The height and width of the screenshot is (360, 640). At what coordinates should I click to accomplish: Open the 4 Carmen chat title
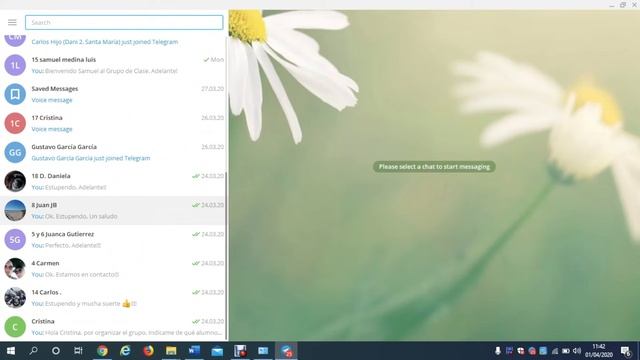pyautogui.click(x=45, y=263)
